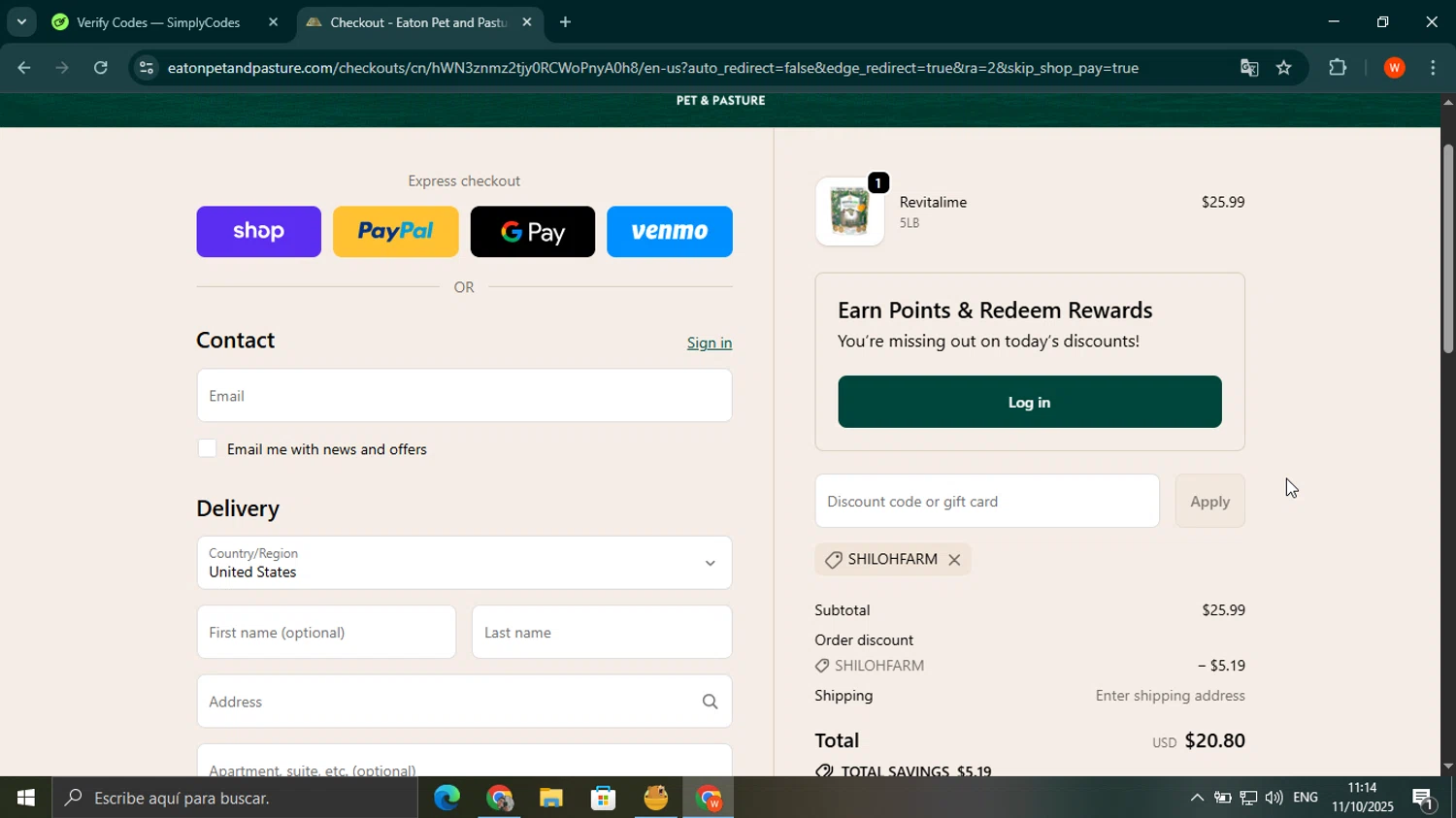Click the page vertical scrollbar

click(1448, 248)
